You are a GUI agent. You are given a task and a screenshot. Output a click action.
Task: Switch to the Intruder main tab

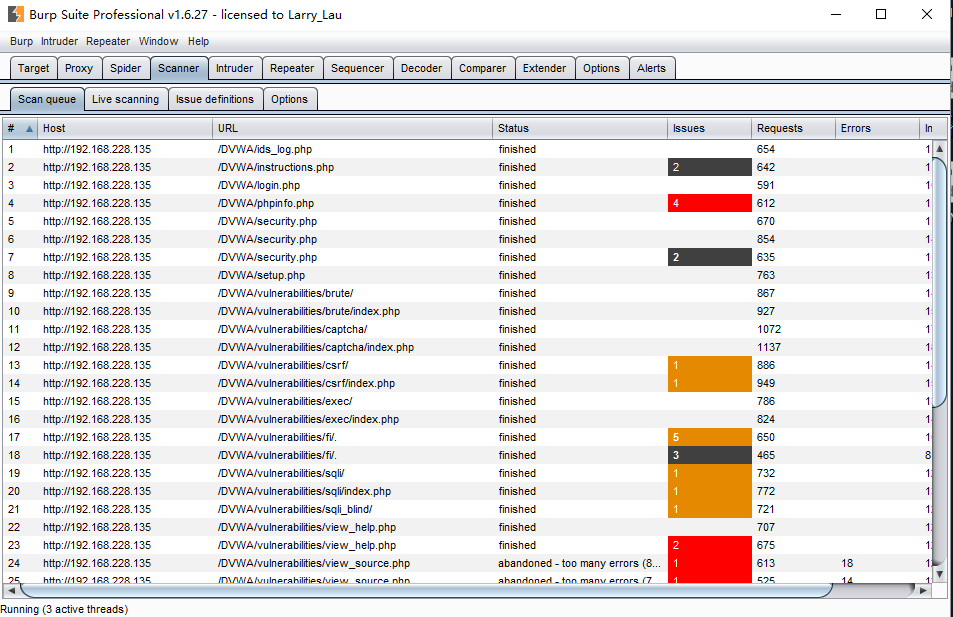[x=235, y=68]
